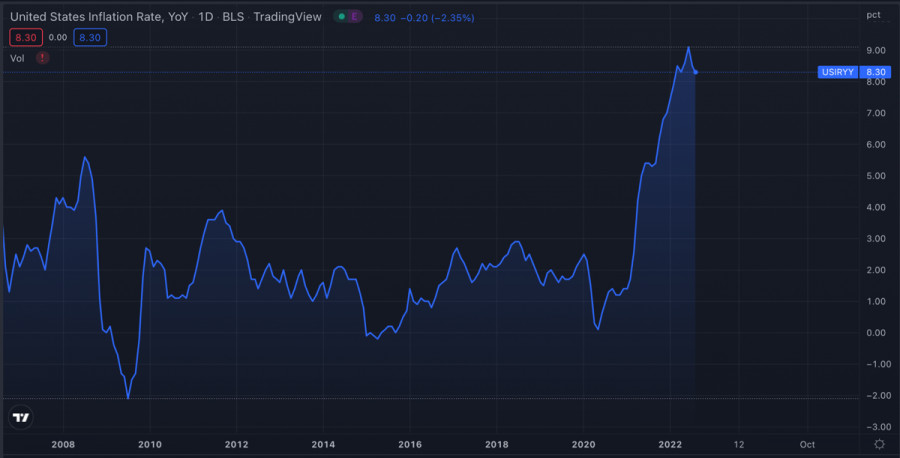Click the 2020 time axis label
Viewport: 900px width, 458px height.
tap(583, 444)
